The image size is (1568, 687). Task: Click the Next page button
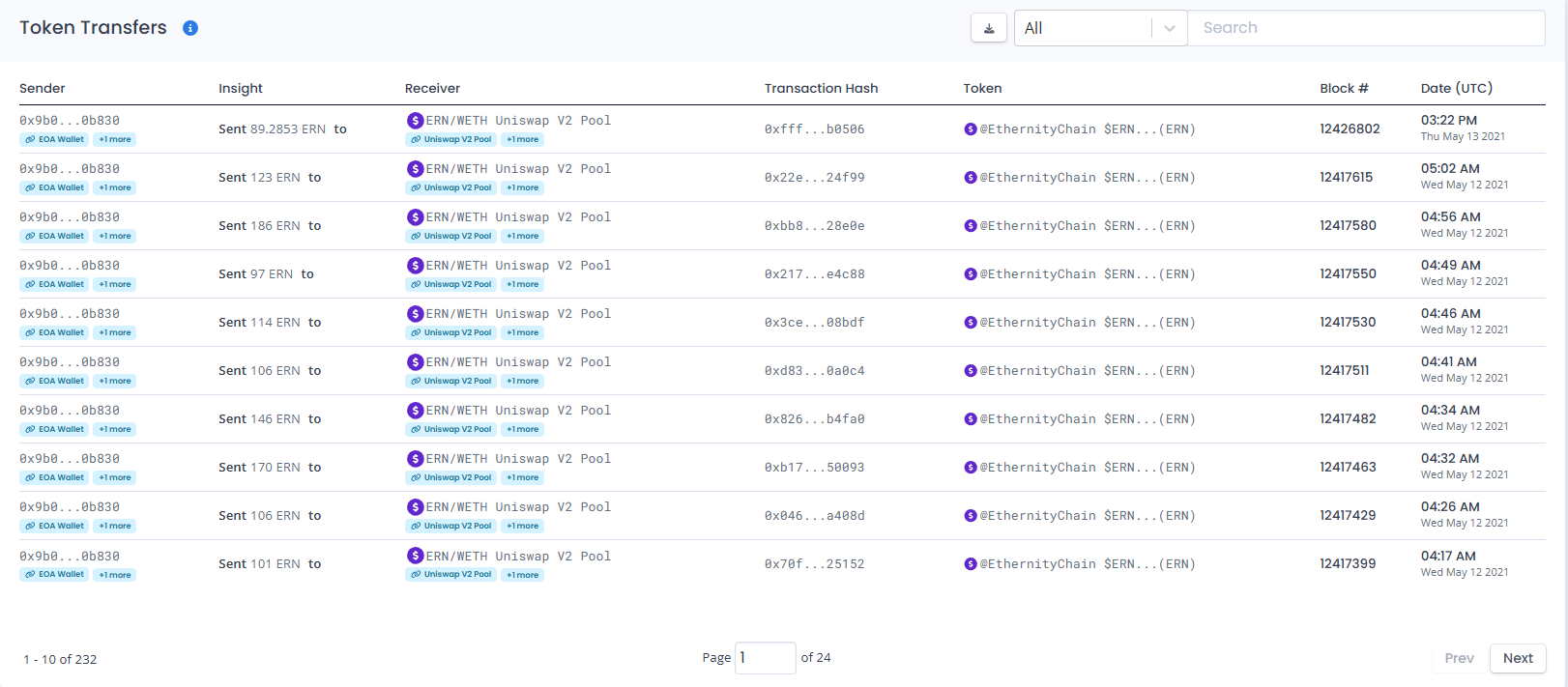click(x=1517, y=658)
